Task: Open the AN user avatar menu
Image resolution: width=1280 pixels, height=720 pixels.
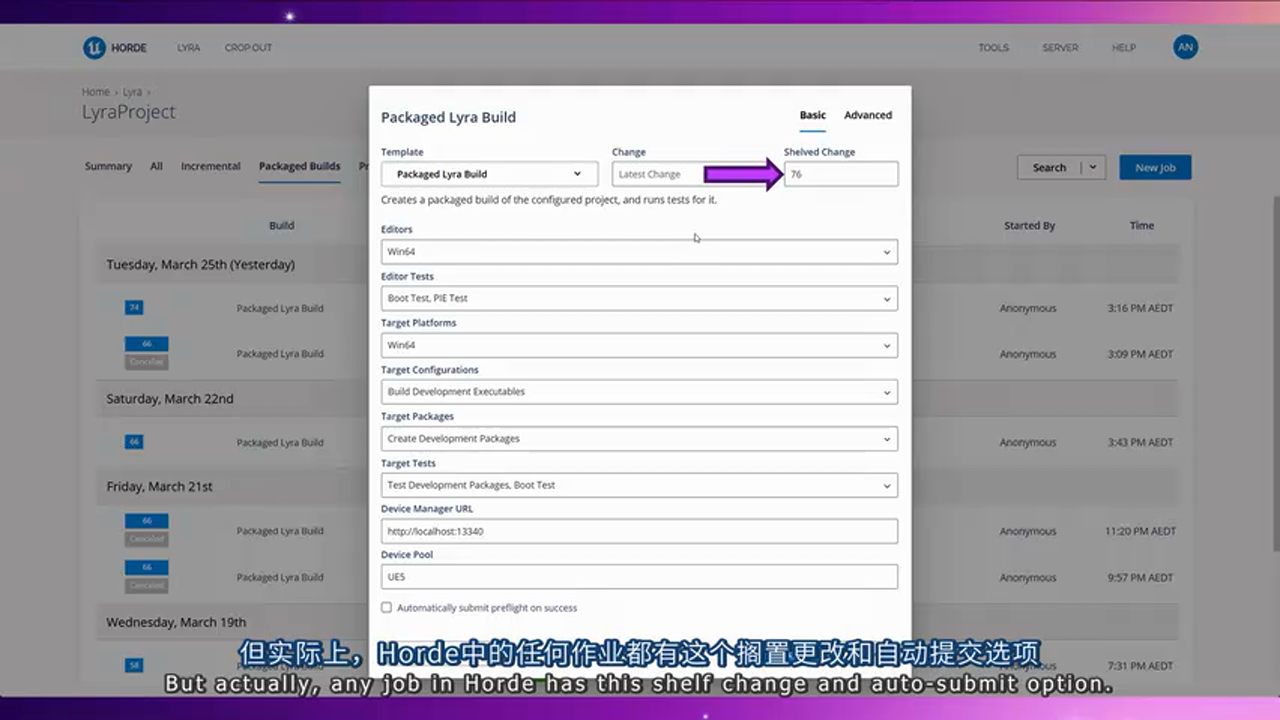Action: (1185, 47)
